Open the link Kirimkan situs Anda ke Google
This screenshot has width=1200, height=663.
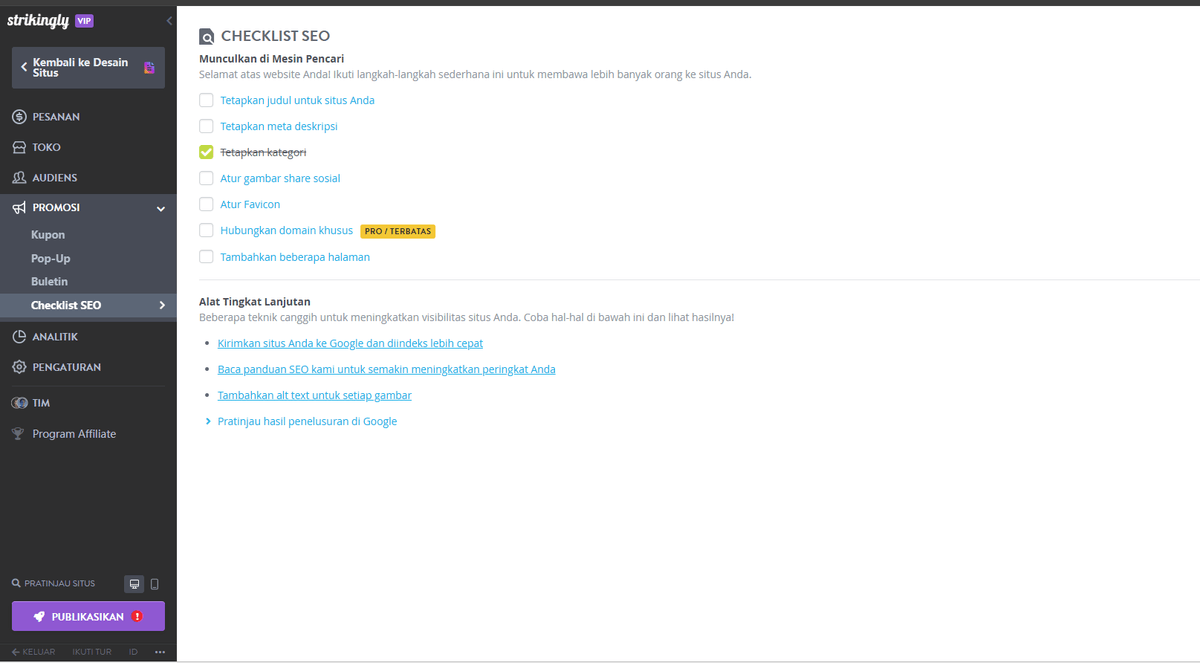[350, 343]
